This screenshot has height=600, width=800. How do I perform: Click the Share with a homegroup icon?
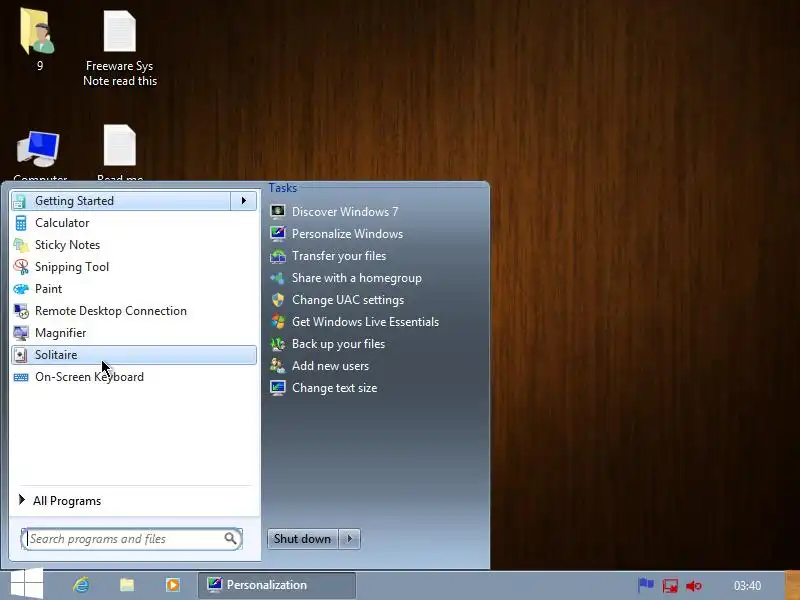coord(278,278)
